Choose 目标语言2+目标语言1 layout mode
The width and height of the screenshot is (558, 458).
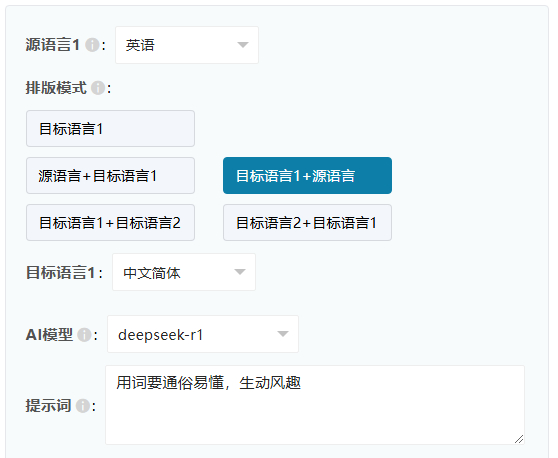(x=307, y=222)
